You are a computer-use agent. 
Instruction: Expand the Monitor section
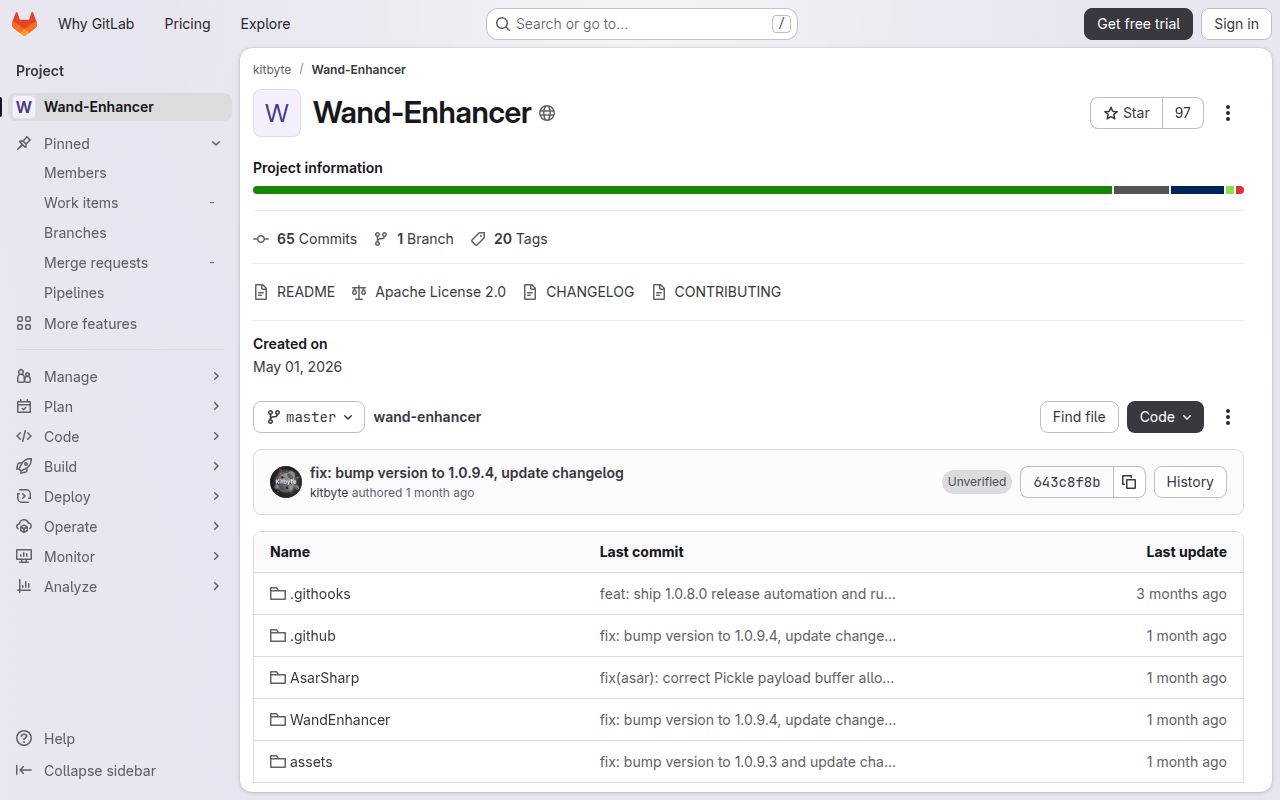(121, 557)
